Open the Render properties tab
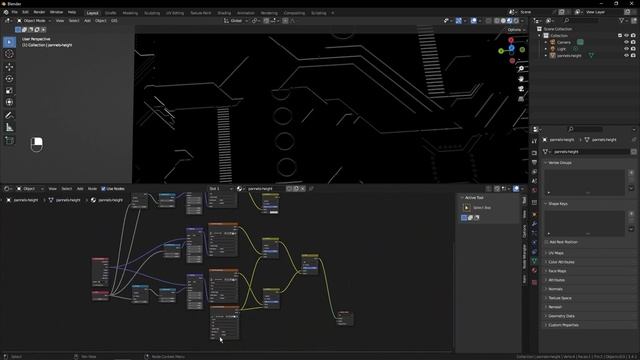This screenshot has width=640, height=360. point(534,153)
